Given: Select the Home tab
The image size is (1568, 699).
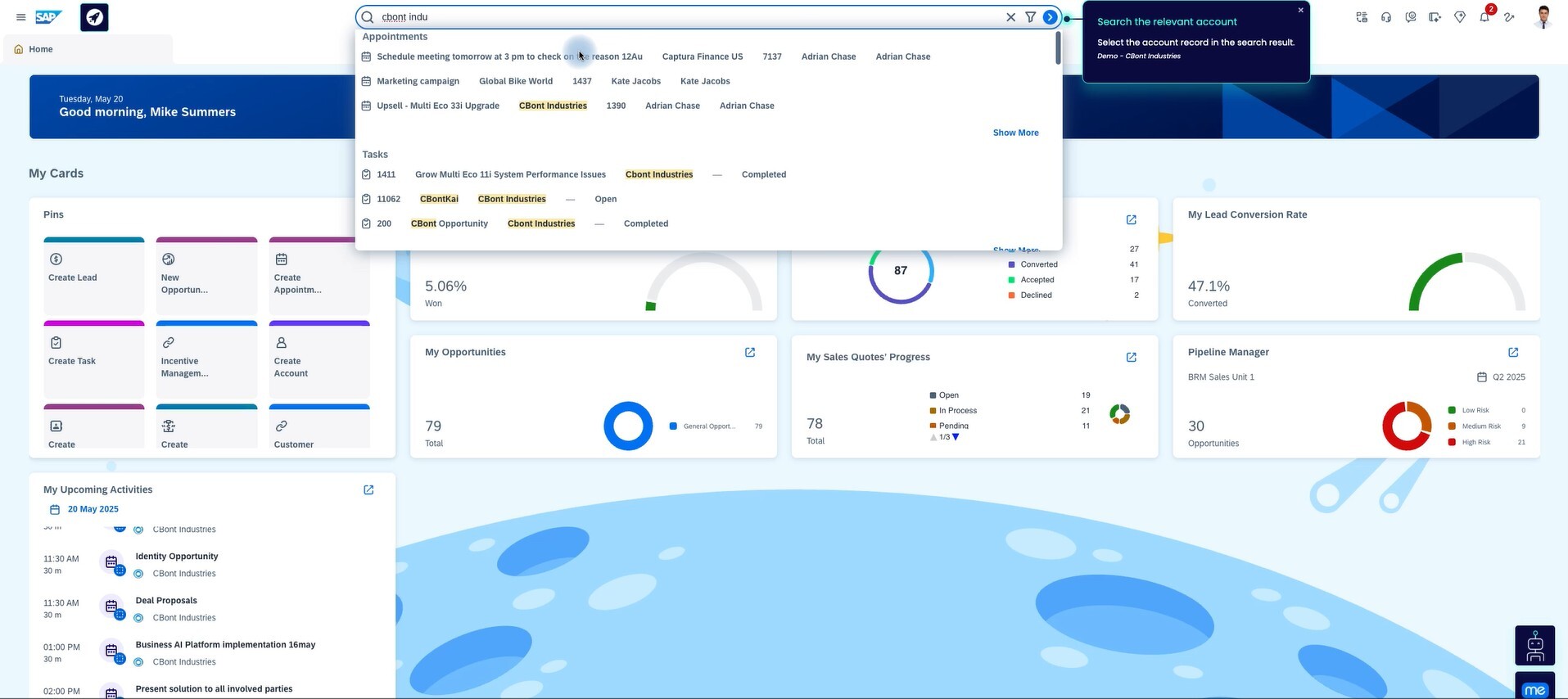Looking at the screenshot, I should (x=40, y=49).
